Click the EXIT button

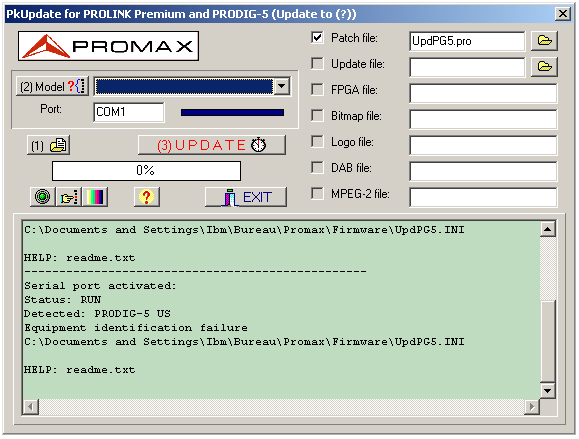coord(246,197)
